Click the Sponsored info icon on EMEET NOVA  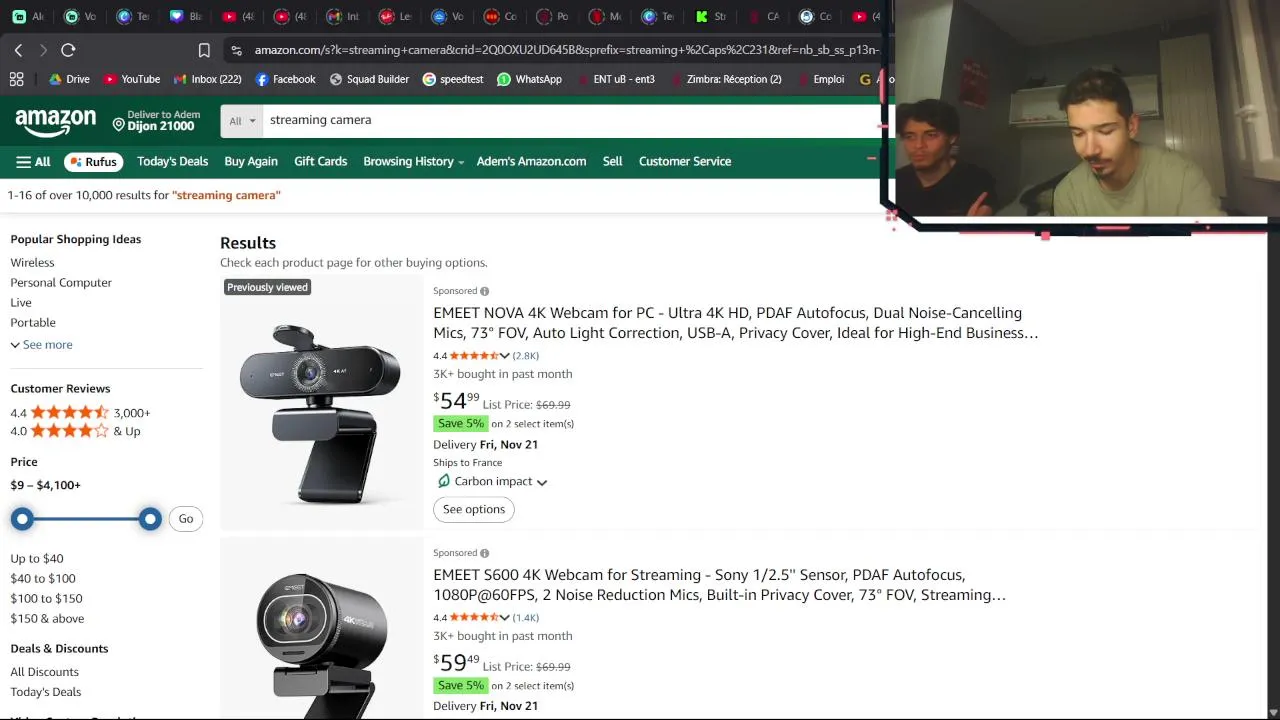[484, 291]
